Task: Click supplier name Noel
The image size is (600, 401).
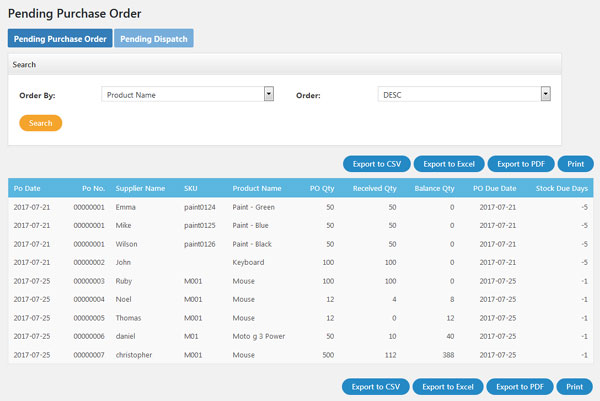Action: point(123,299)
